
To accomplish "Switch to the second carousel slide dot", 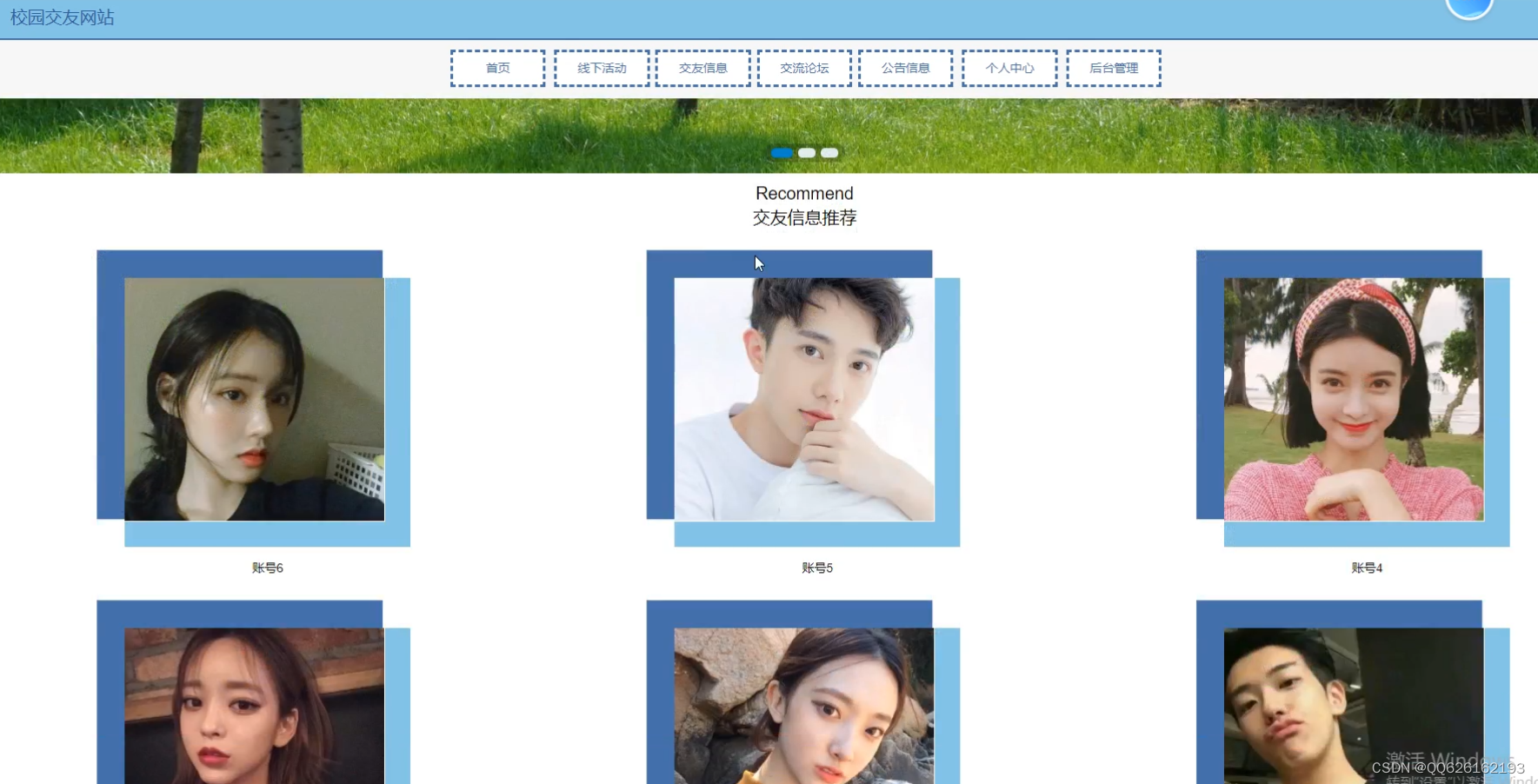I will pos(807,153).
